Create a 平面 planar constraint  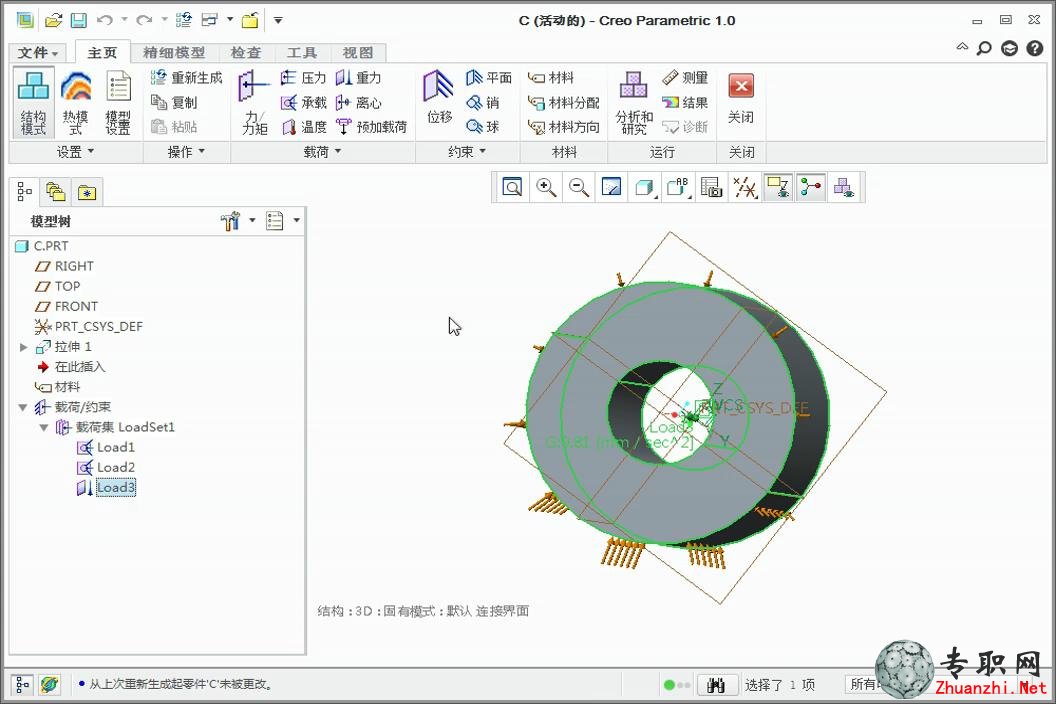click(x=489, y=77)
